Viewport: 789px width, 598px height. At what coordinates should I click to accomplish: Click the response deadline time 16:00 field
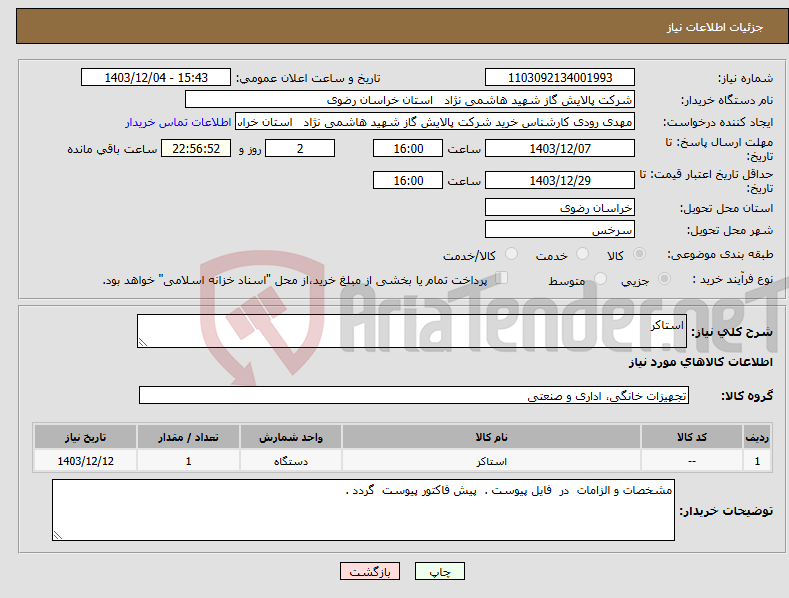click(408, 148)
